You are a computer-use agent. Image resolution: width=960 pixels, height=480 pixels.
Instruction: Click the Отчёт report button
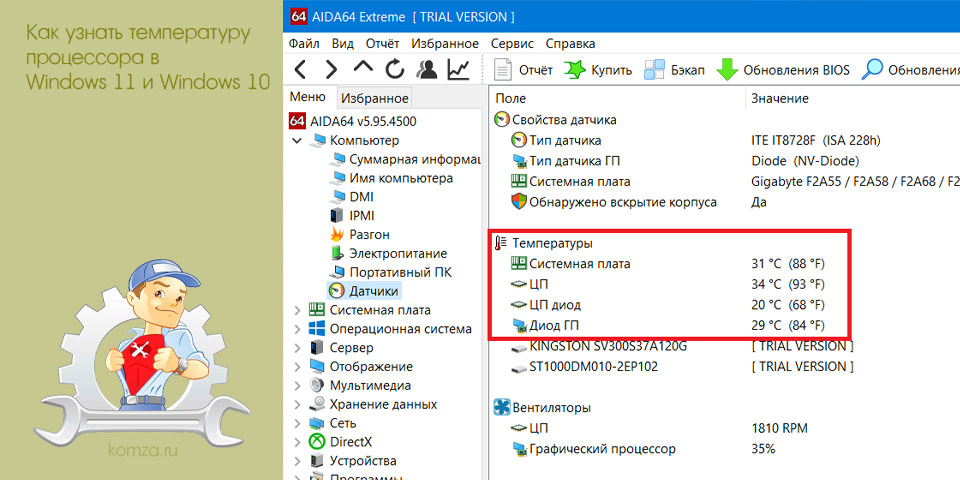(x=523, y=70)
